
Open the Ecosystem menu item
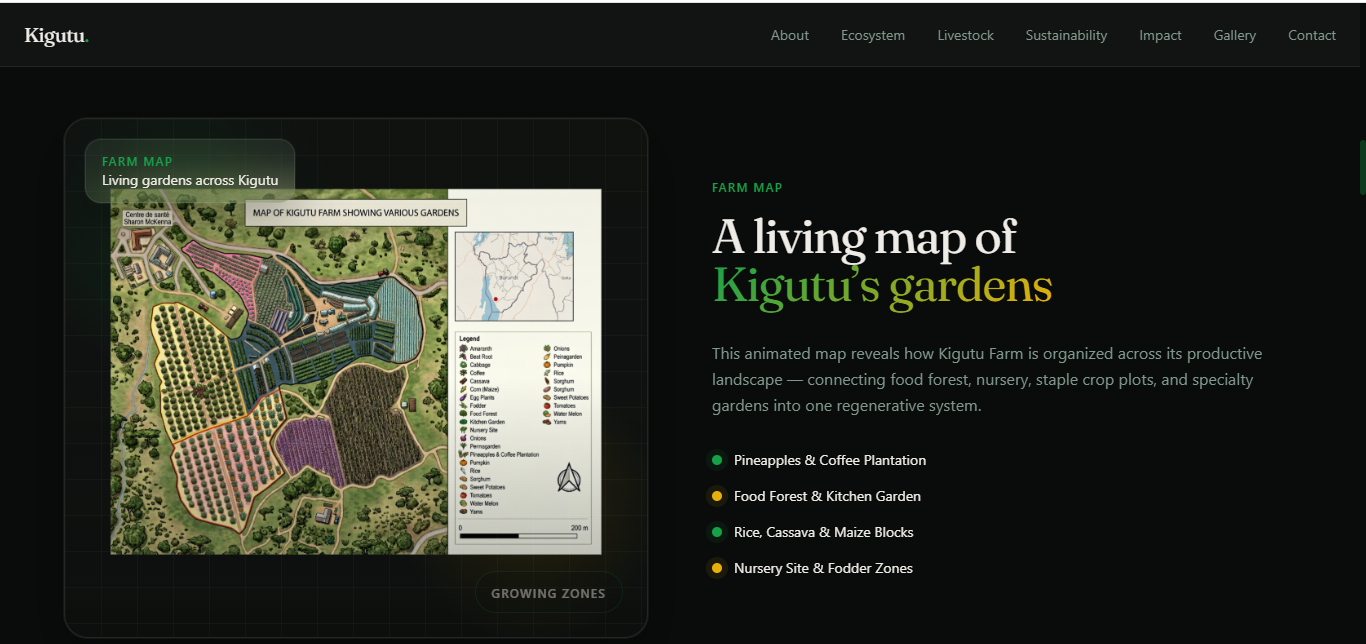pyautogui.click(x=872, y=35)
